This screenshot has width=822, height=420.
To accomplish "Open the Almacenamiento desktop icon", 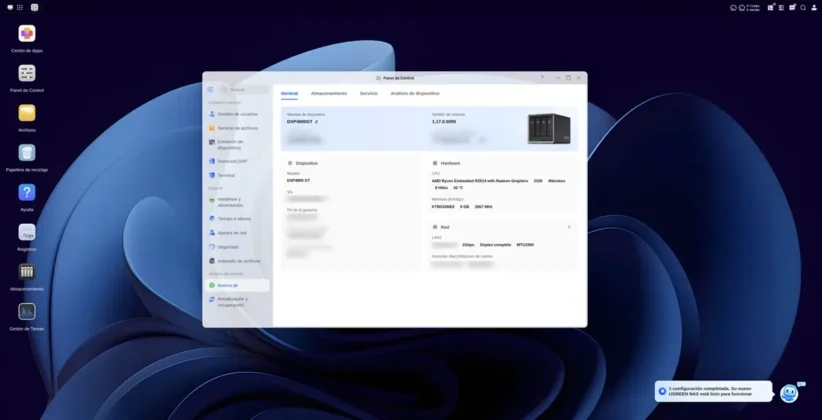I will click(x=27, y=272).
